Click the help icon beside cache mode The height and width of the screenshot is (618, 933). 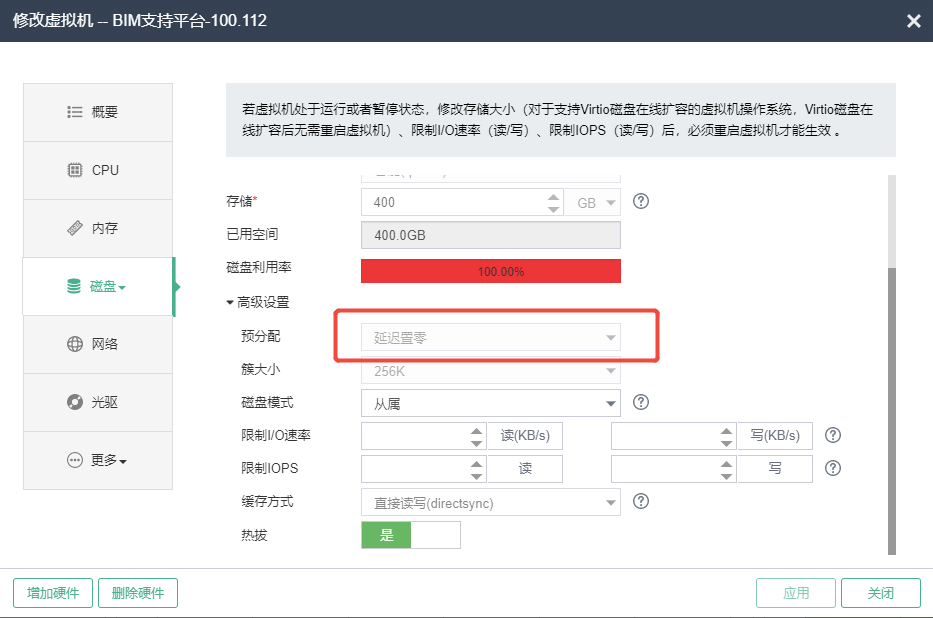(642, 501)
